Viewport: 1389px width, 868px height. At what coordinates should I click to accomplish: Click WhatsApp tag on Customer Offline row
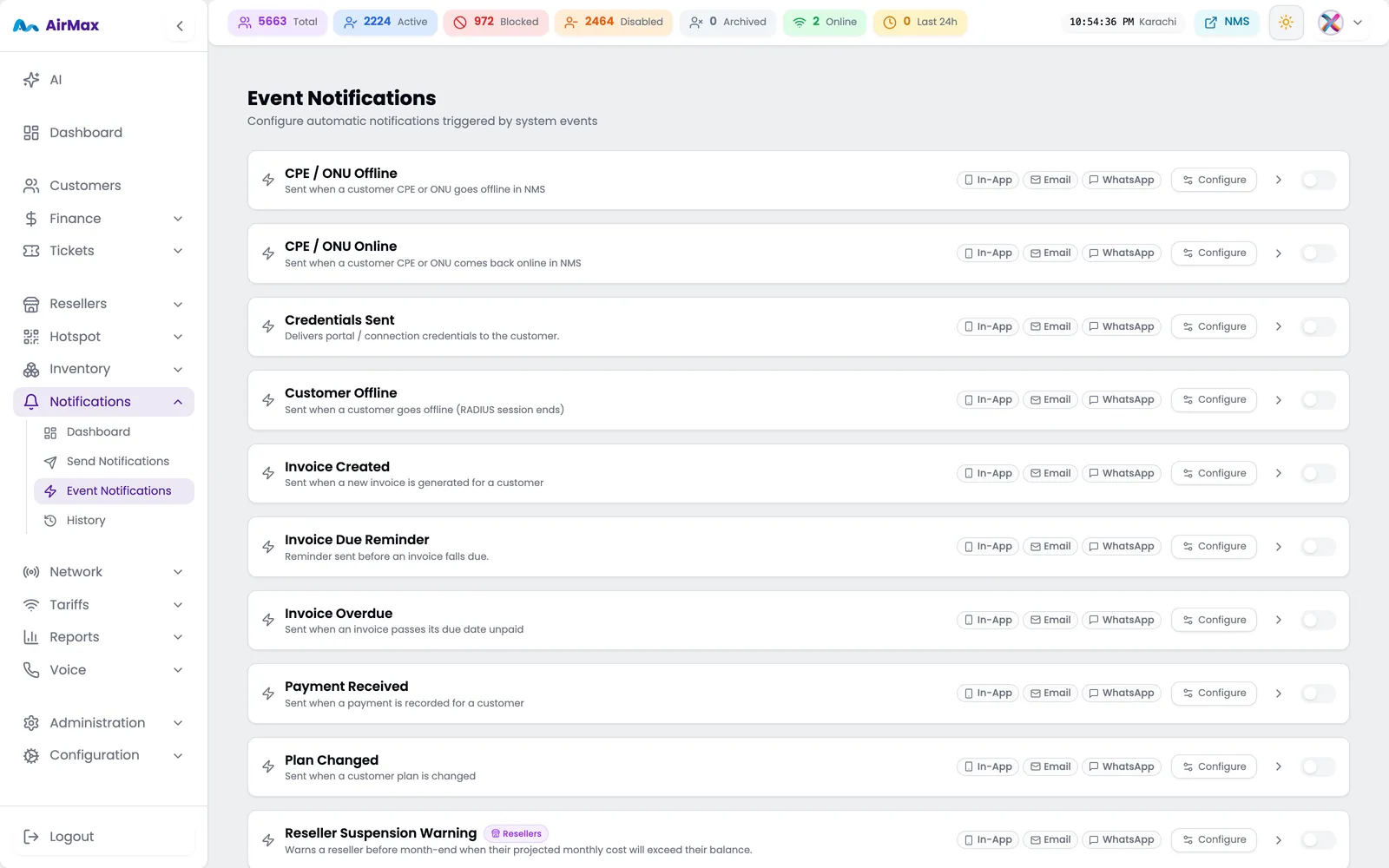[x=1122, y=400]
